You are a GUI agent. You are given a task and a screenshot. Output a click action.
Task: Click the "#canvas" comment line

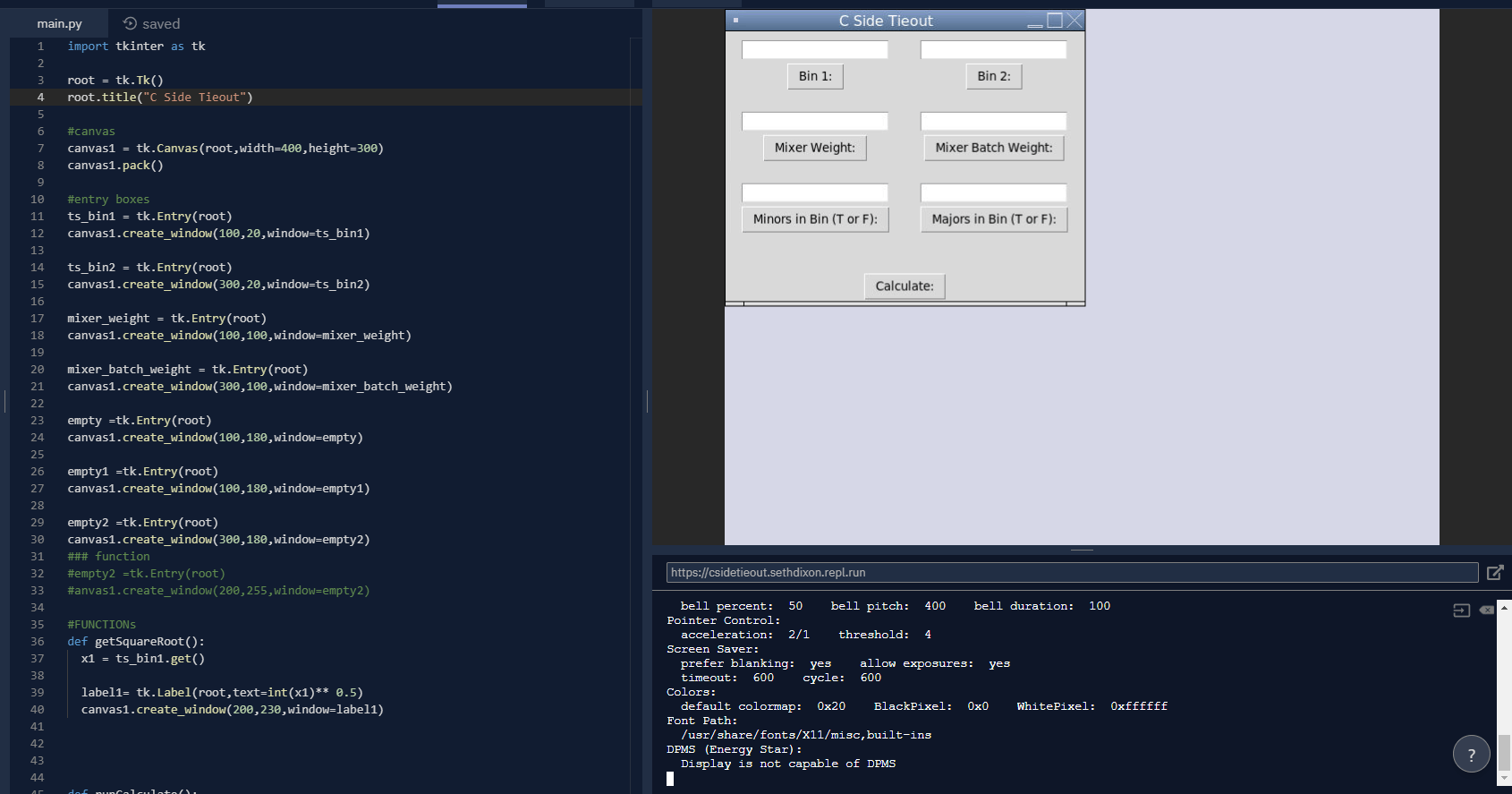tap(91, 132)
